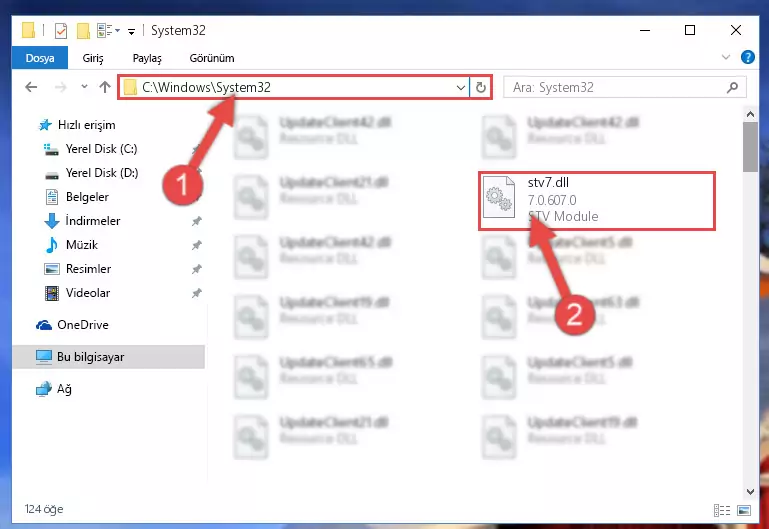Go back with the left arrow button
The width and height of the screenshot is (769, 529).
coord(31,87)
